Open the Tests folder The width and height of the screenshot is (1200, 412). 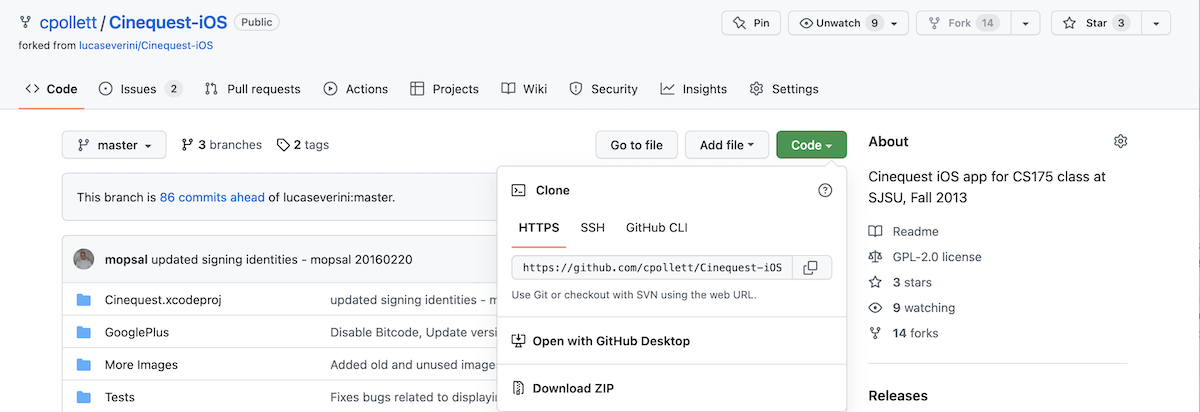[120, 397]
